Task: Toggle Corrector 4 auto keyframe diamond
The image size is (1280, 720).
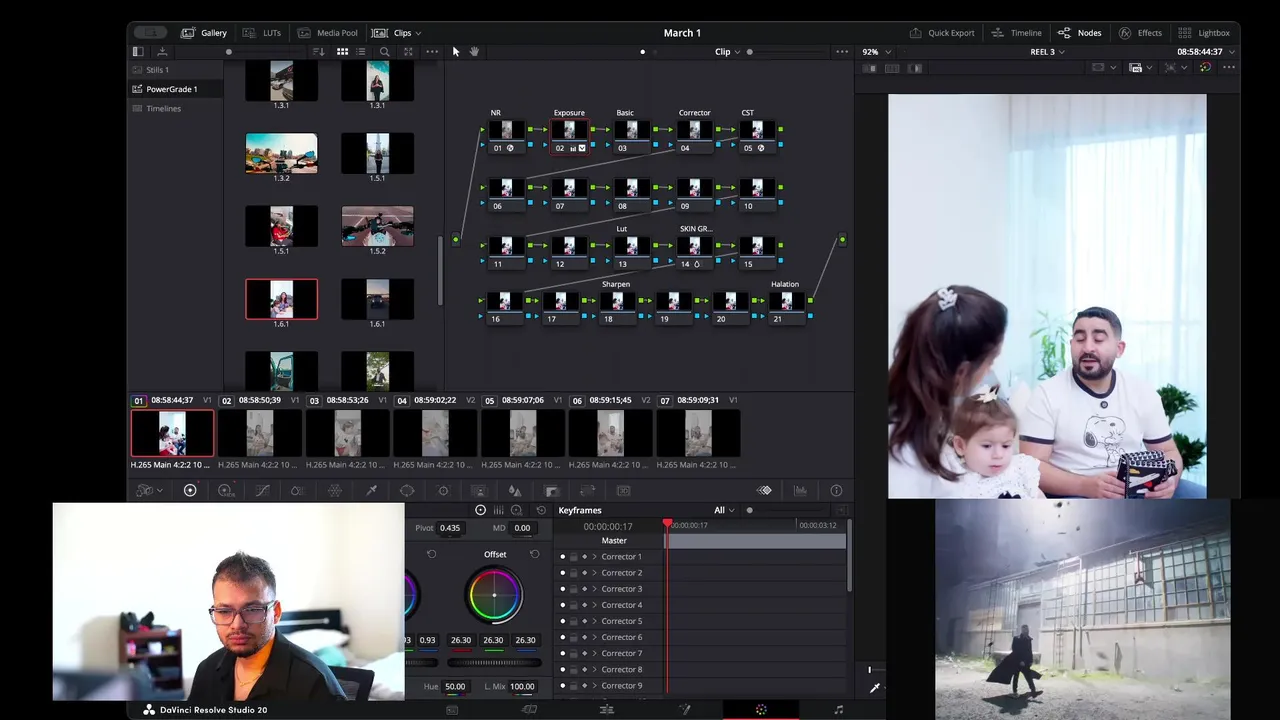Action: pyautogui.click(x=585, y=605)
